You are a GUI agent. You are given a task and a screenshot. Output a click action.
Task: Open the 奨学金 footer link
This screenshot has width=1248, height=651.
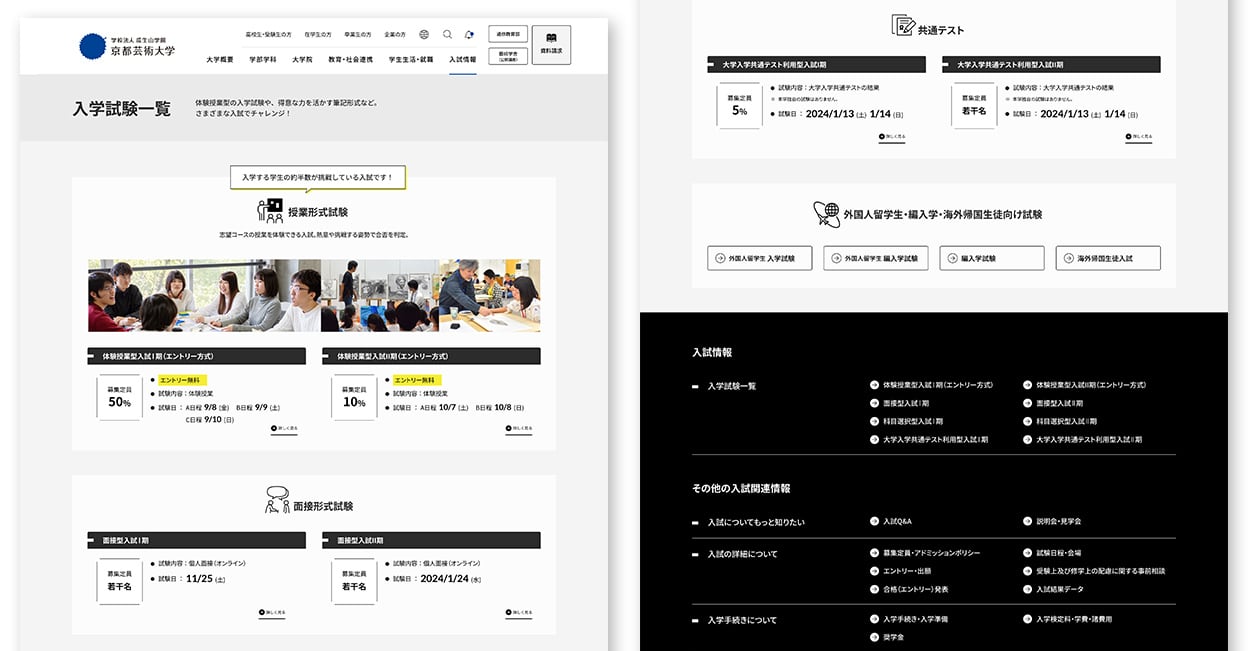[x=893, y=637]
